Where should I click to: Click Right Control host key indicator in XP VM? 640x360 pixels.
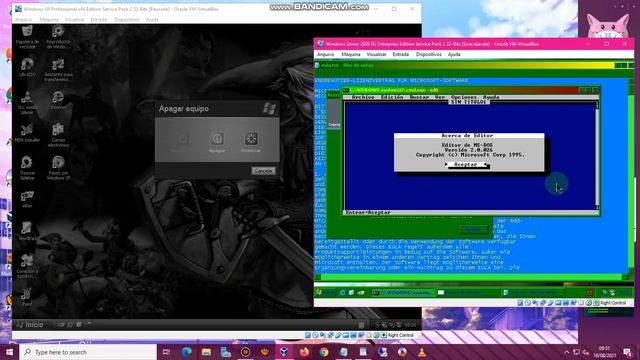coord(400,335)
